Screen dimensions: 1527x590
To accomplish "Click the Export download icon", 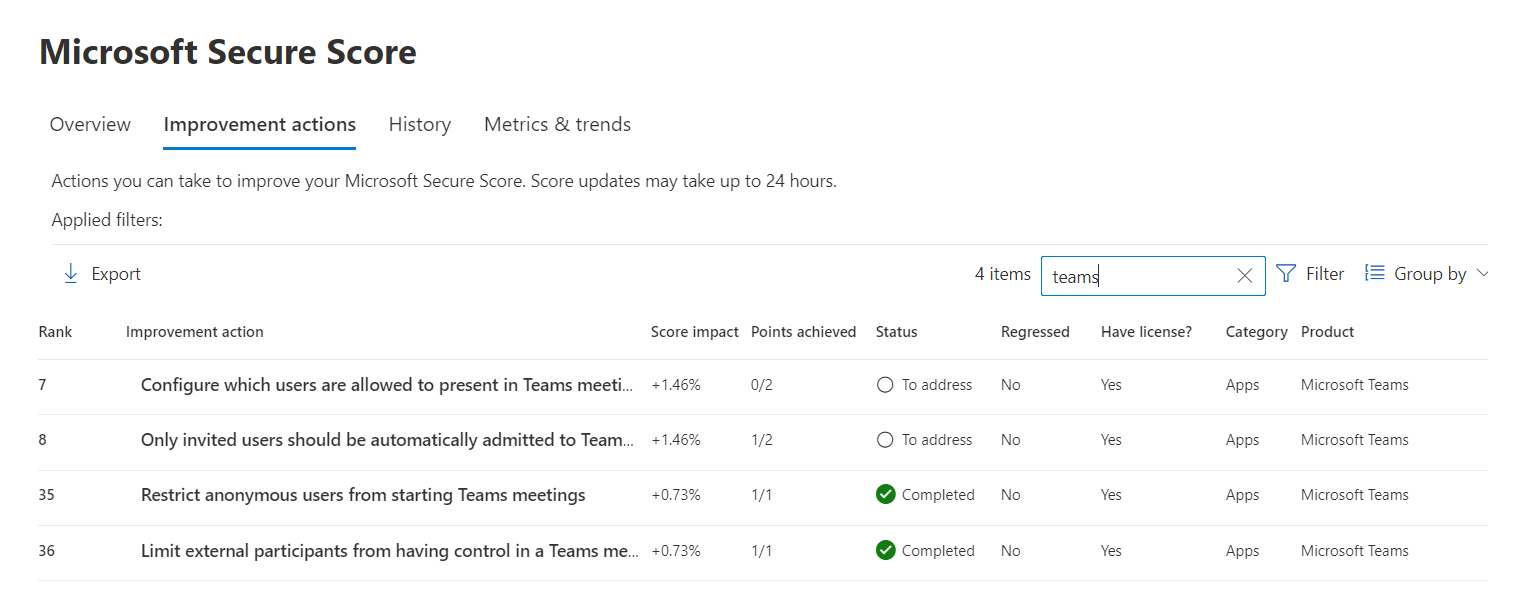I will click(70, 273).
